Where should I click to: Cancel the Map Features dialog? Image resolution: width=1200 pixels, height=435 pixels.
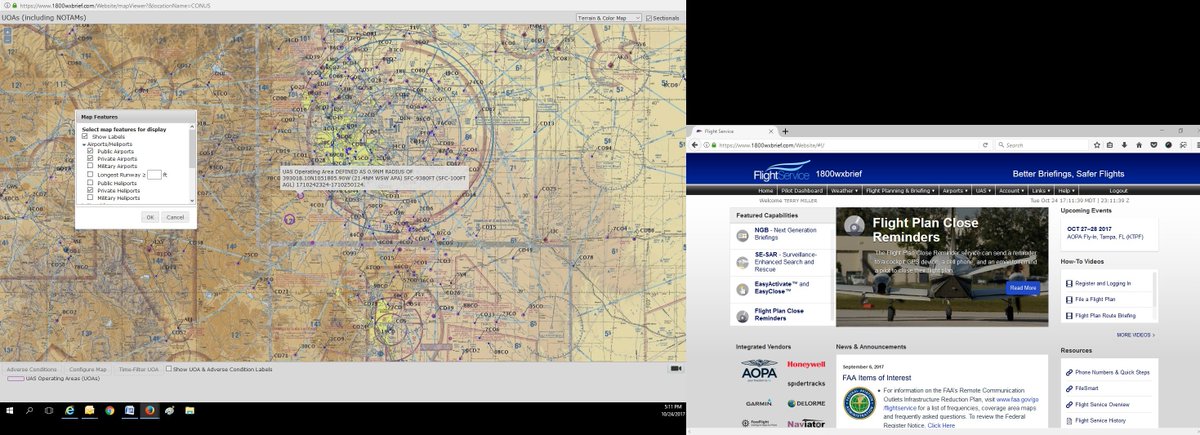(175, 216)
